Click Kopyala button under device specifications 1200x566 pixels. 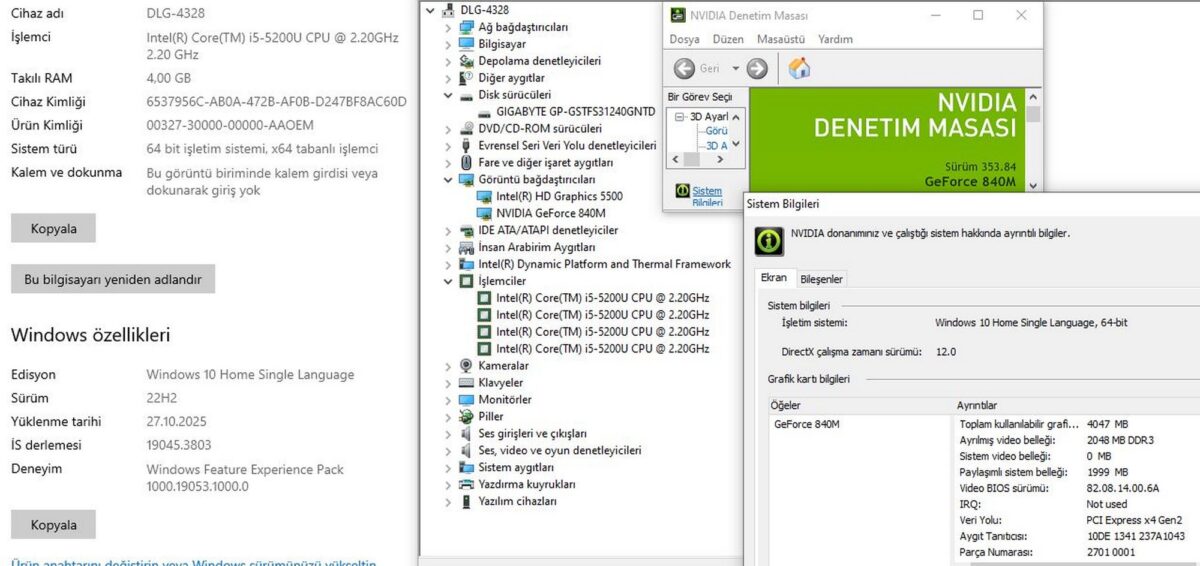coord(53,228)
